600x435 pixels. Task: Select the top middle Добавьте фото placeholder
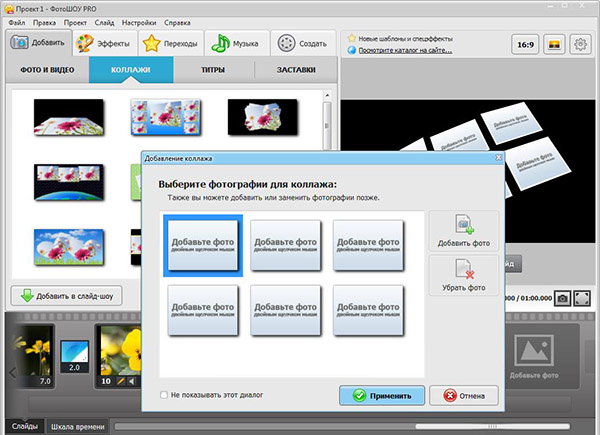coord(285,245)
